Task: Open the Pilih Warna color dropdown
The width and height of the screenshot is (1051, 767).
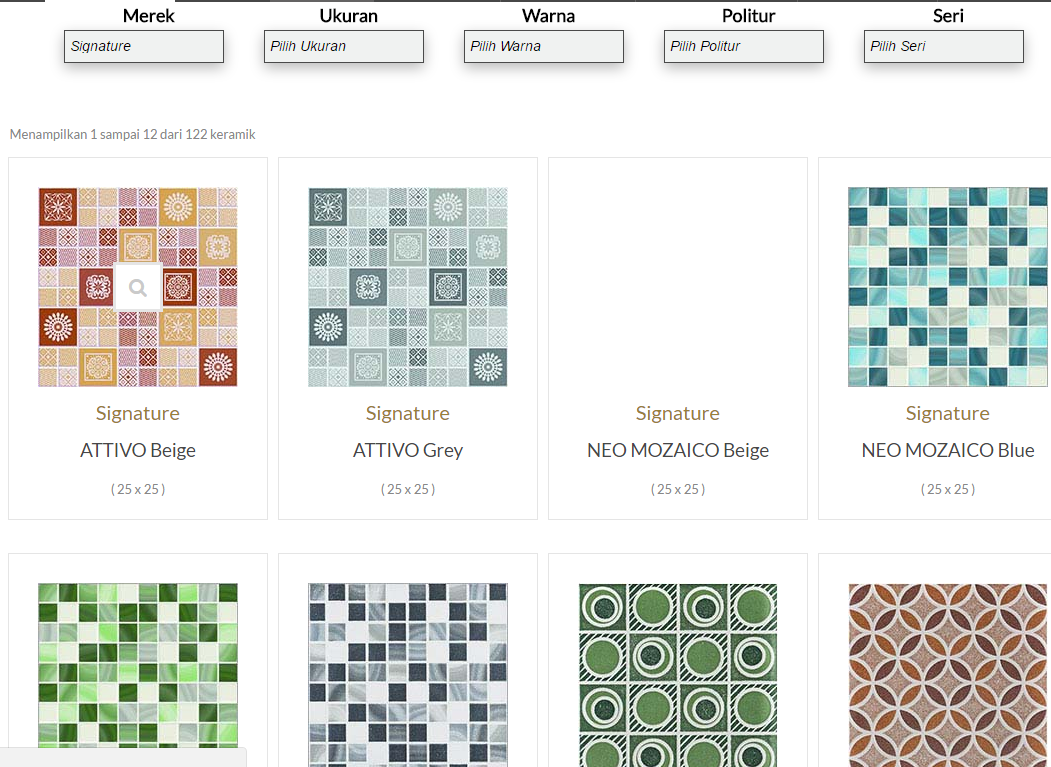Action: (544, 47)
